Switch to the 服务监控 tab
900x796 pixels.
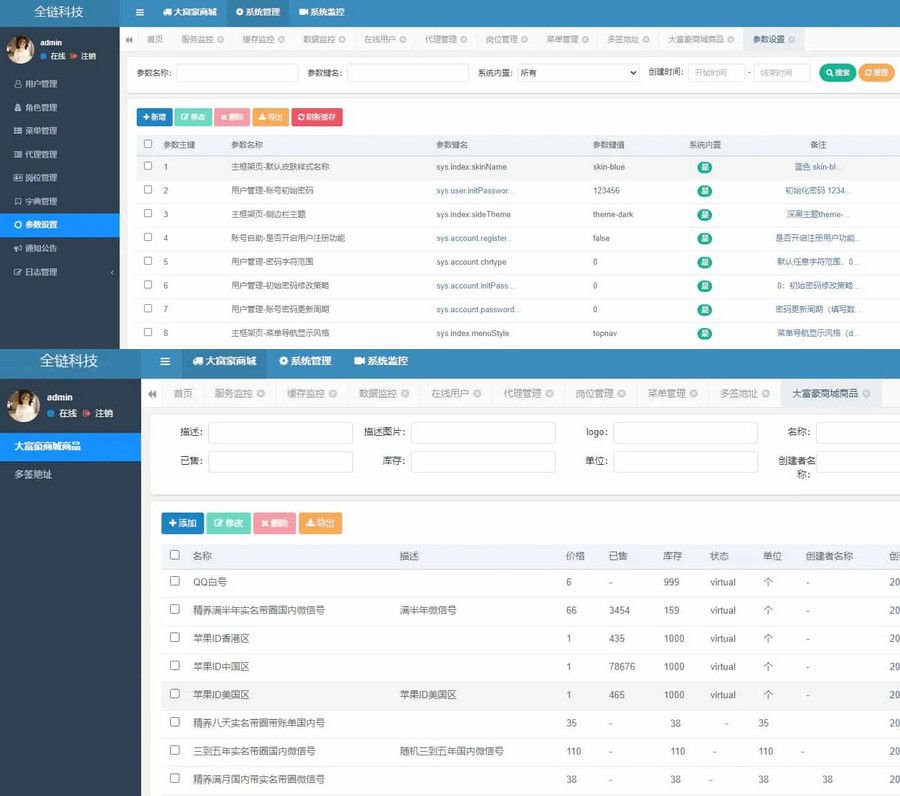tap(195, 42)
